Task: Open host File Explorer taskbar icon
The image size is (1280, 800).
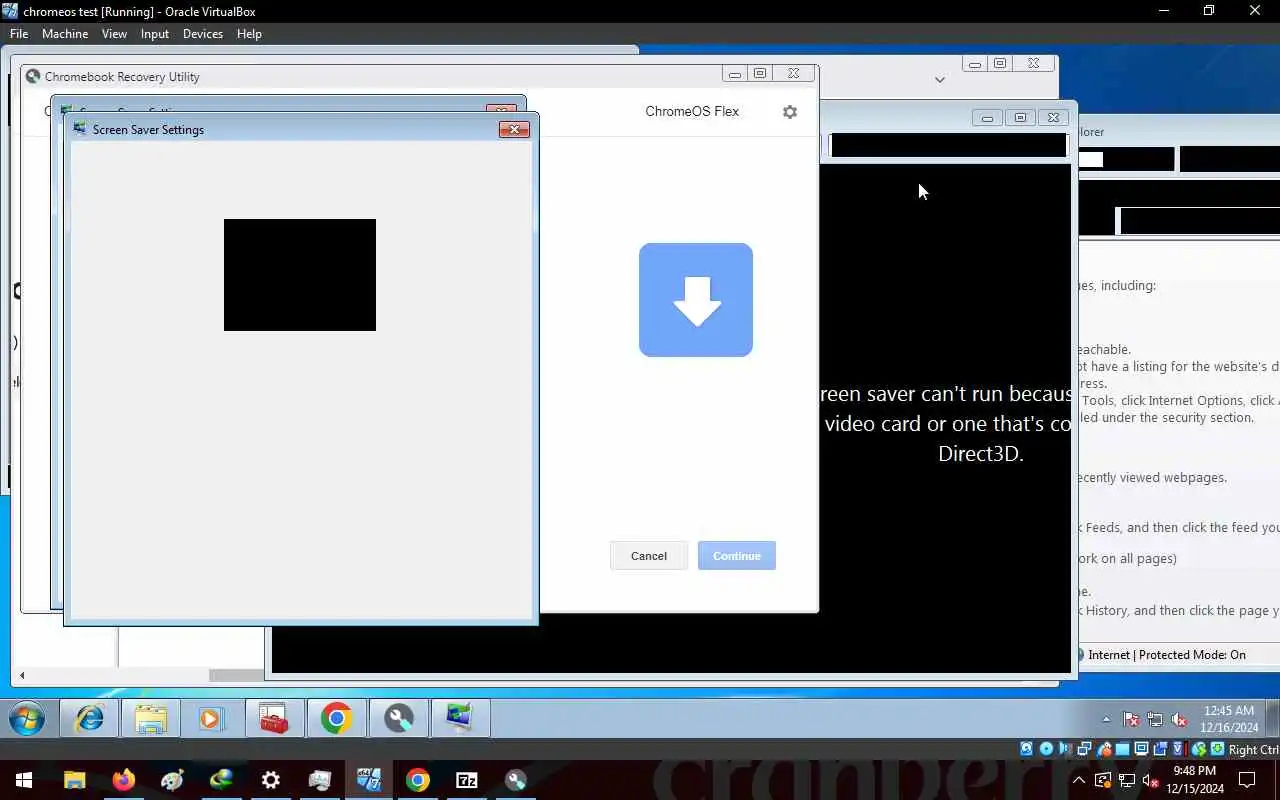Action: pos(75,780)
